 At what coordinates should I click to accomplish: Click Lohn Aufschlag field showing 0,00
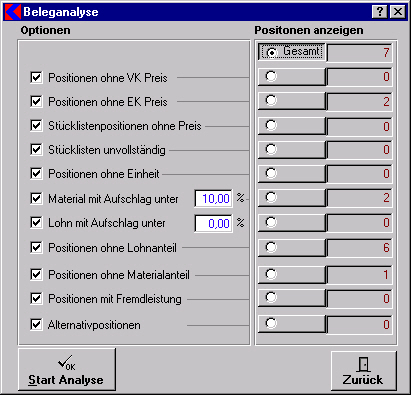pyautogui.click(x=213, y=223)
